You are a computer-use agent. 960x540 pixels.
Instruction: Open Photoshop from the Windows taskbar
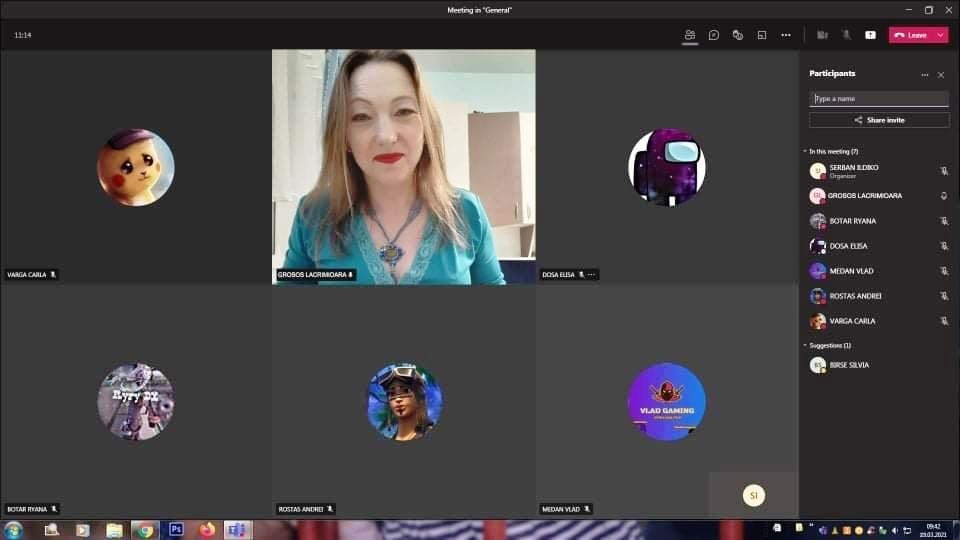177,530
